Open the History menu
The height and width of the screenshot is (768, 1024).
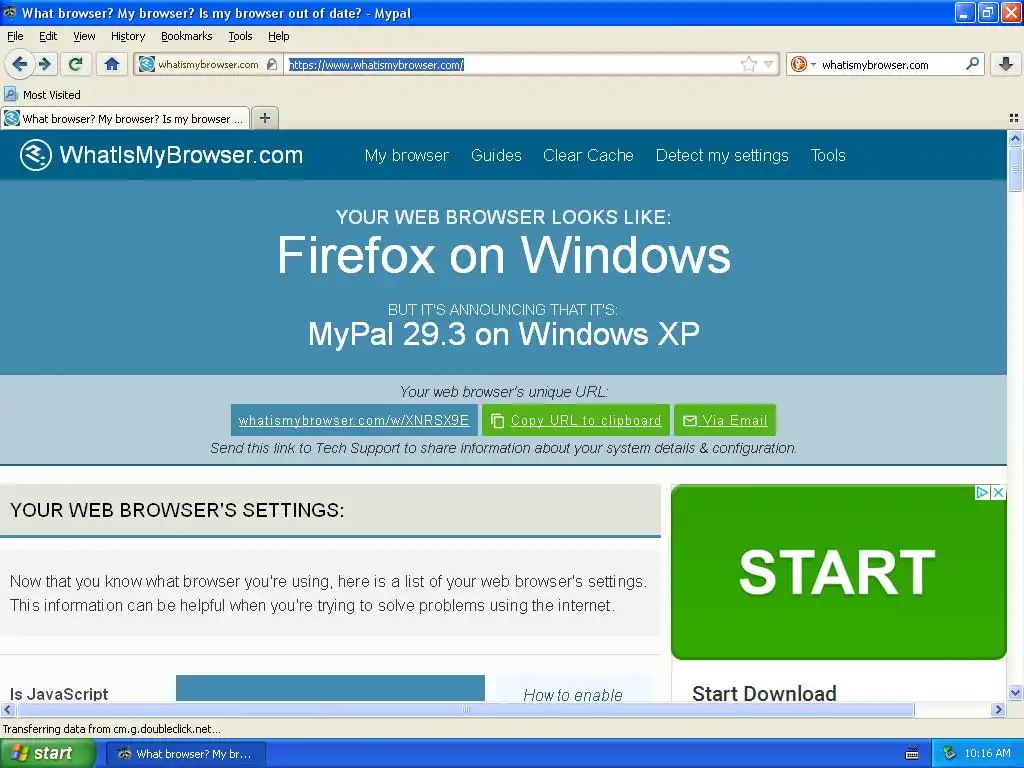[x=128, y=36]
